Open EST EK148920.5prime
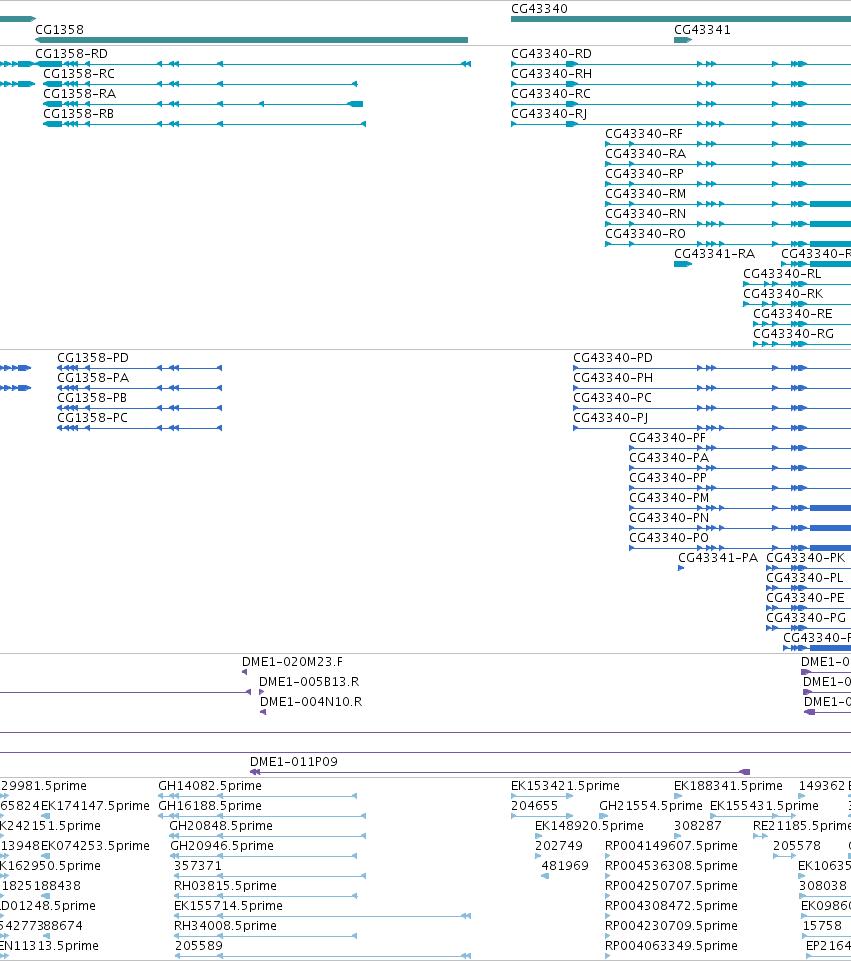 click(x=589, y=826)
